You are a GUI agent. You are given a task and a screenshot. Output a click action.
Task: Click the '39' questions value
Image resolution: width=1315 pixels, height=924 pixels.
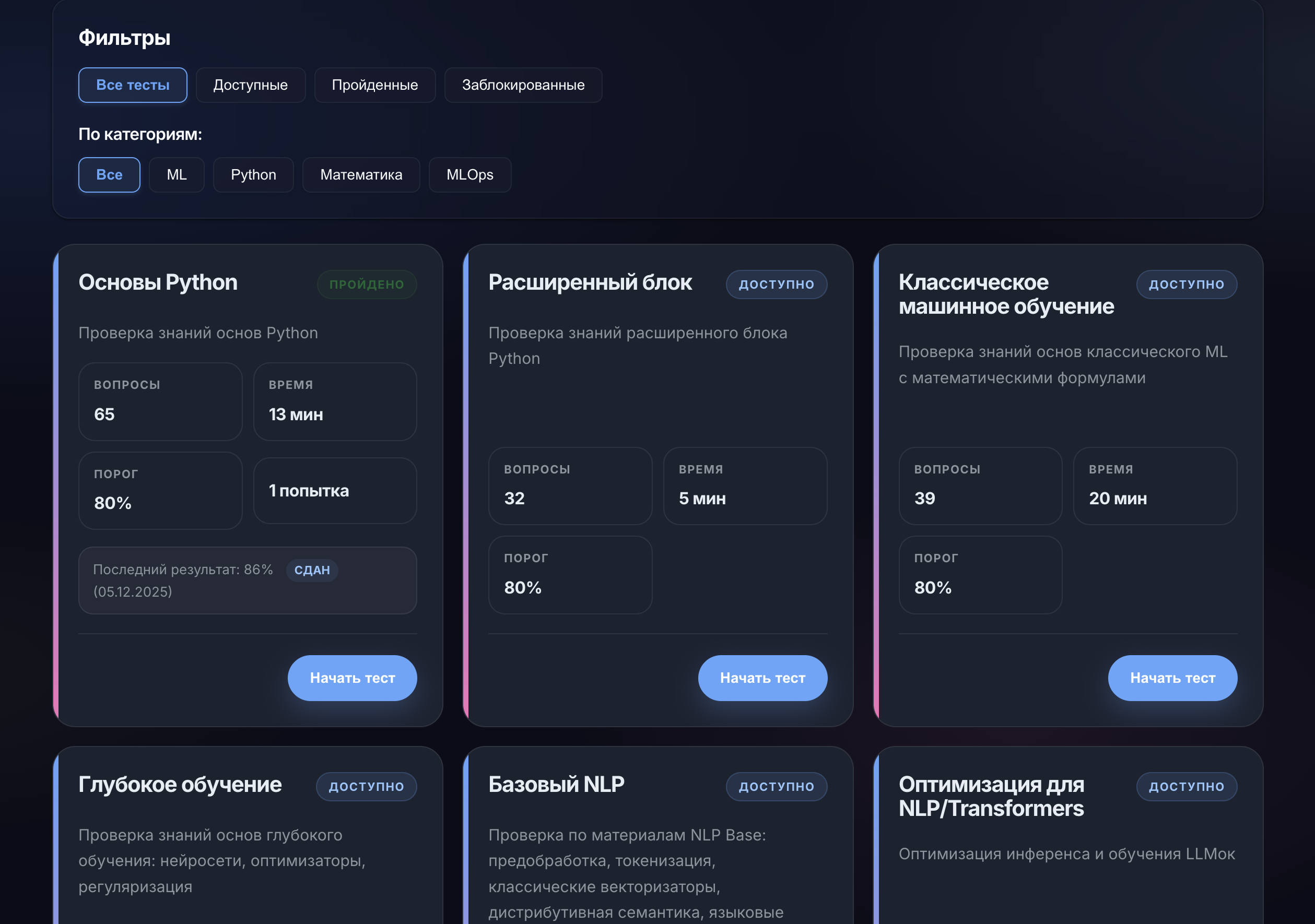click(x=924, y=498)
